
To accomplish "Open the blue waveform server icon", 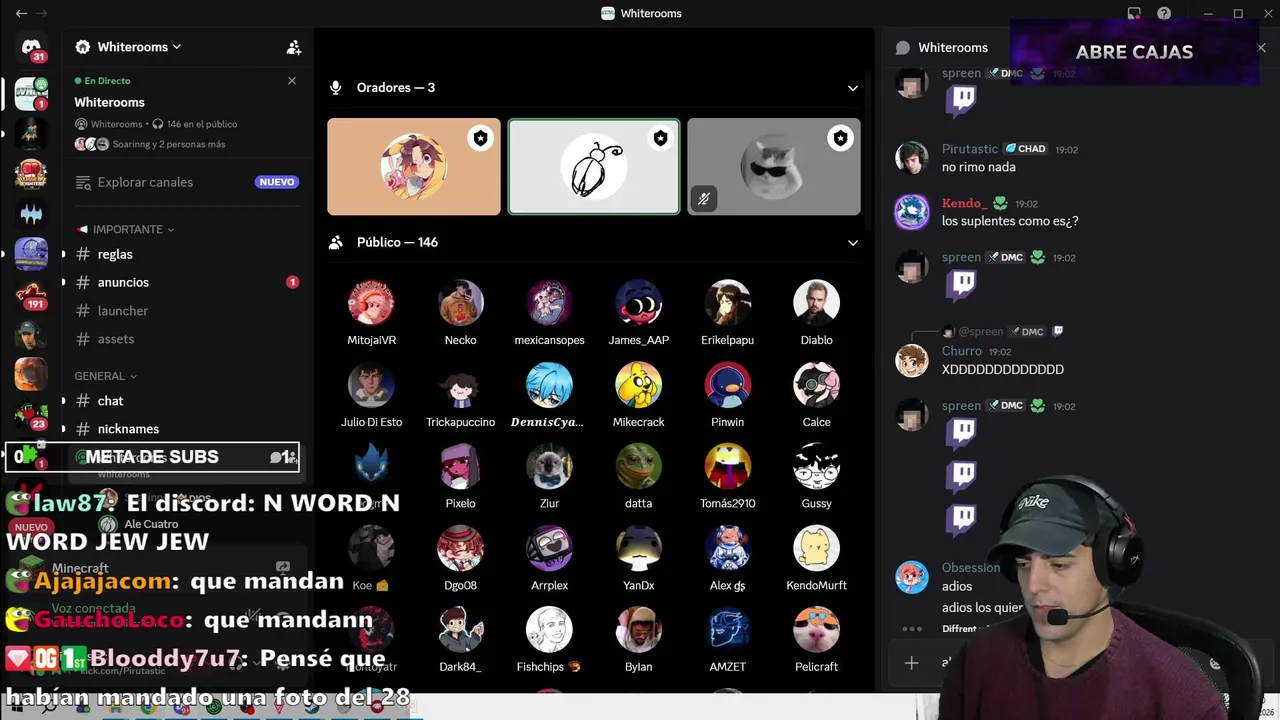I will point(31,214).
